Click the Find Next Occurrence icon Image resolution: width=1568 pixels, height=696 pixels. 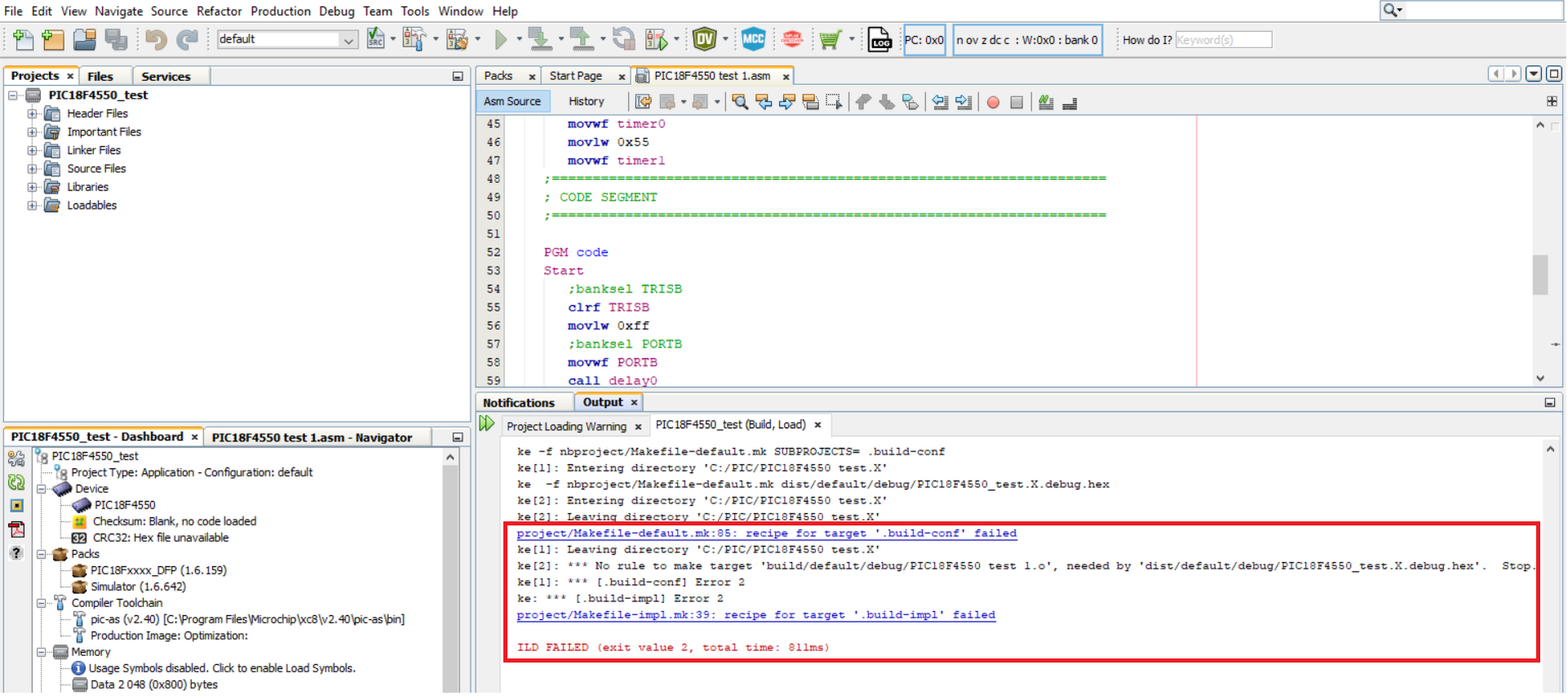(787, 102)
